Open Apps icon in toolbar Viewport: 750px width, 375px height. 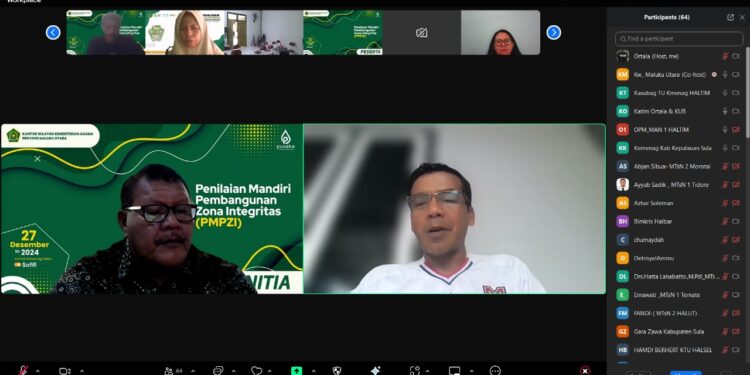[x=415, y=371]
